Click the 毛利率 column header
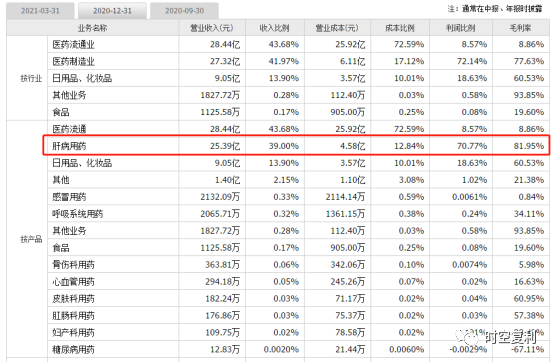Viewport: 554px width, 362px height. [520, 28]
